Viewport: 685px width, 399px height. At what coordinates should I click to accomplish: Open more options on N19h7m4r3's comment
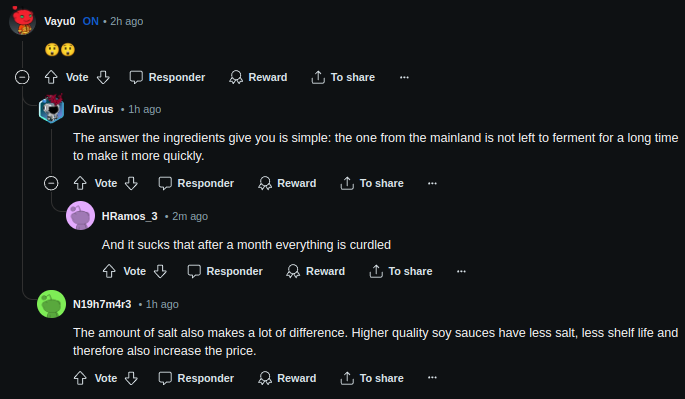tap(432, 378)
